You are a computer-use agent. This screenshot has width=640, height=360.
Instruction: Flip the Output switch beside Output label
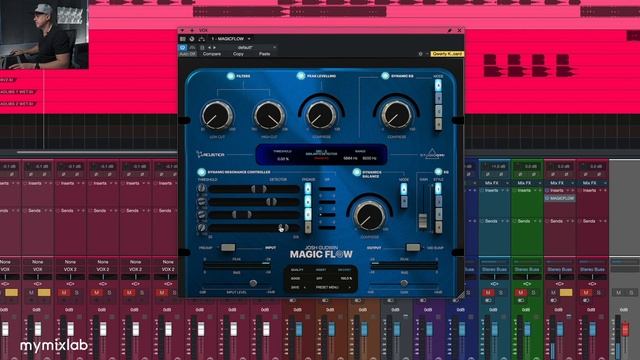click(x=413, y=248)
